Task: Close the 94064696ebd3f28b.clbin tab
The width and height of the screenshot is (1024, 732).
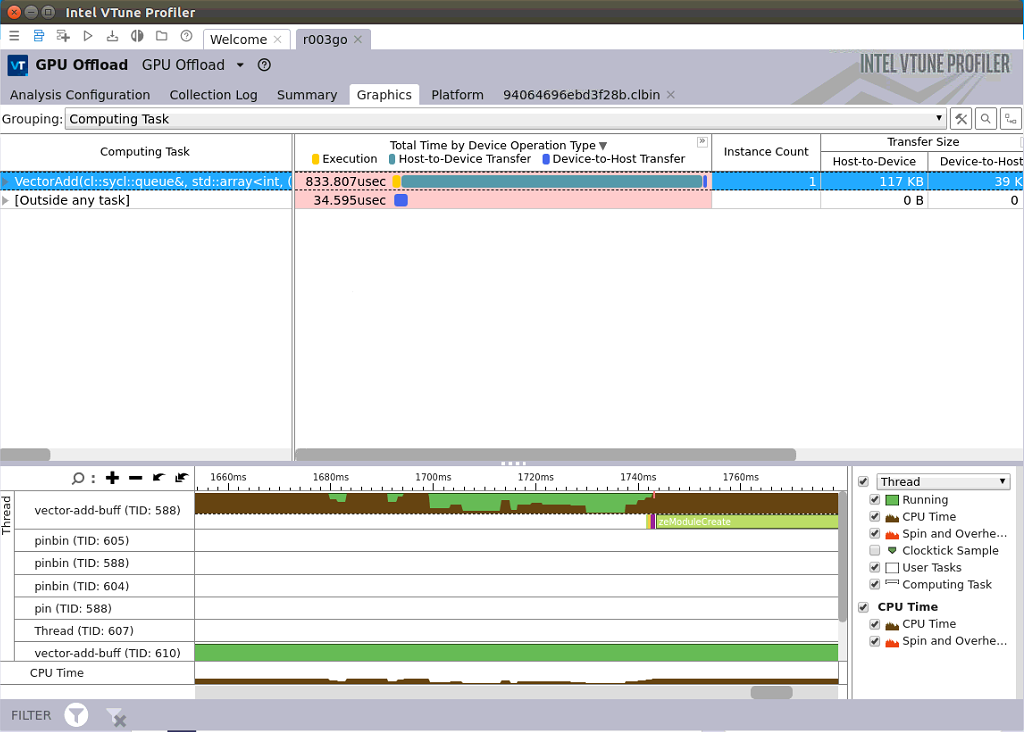Action: [670, 95]
